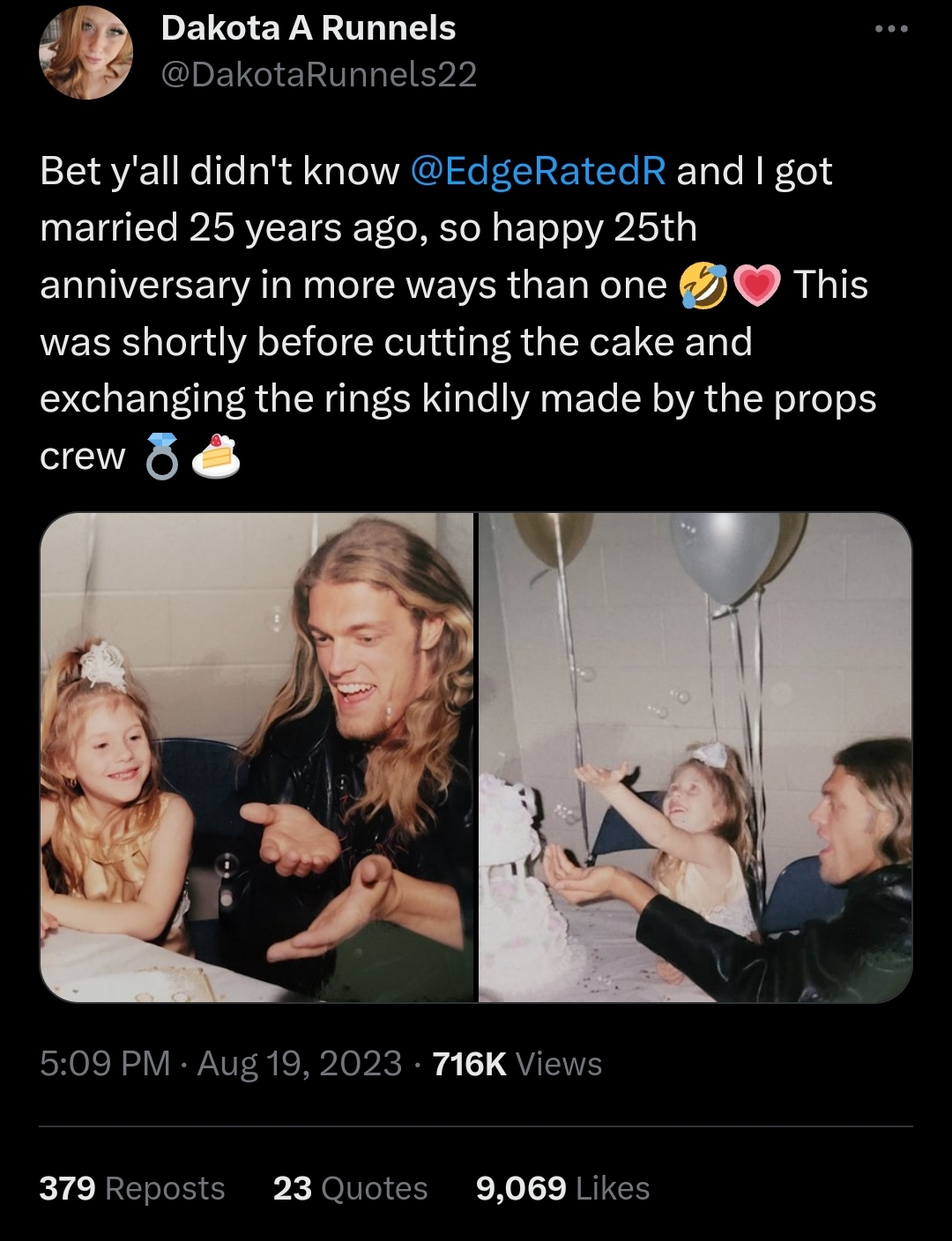Image resolution: width=952 pixels, height=1241 pixels.
Task: Open the left photo of girl and man
Action: pos(257,757)
